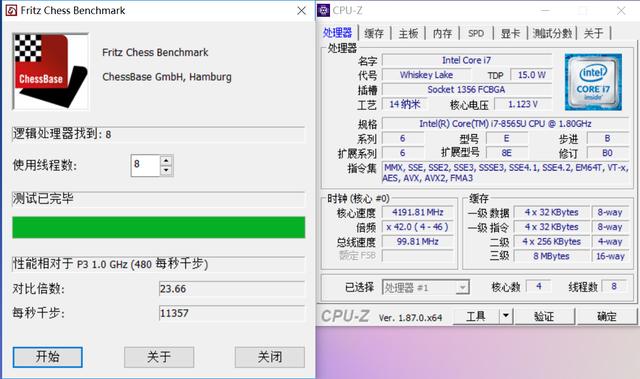This screenshot has width=640, height=379.
Task: Open the 关于 button in Fritz Chess Benchmark
Action: 159,357
